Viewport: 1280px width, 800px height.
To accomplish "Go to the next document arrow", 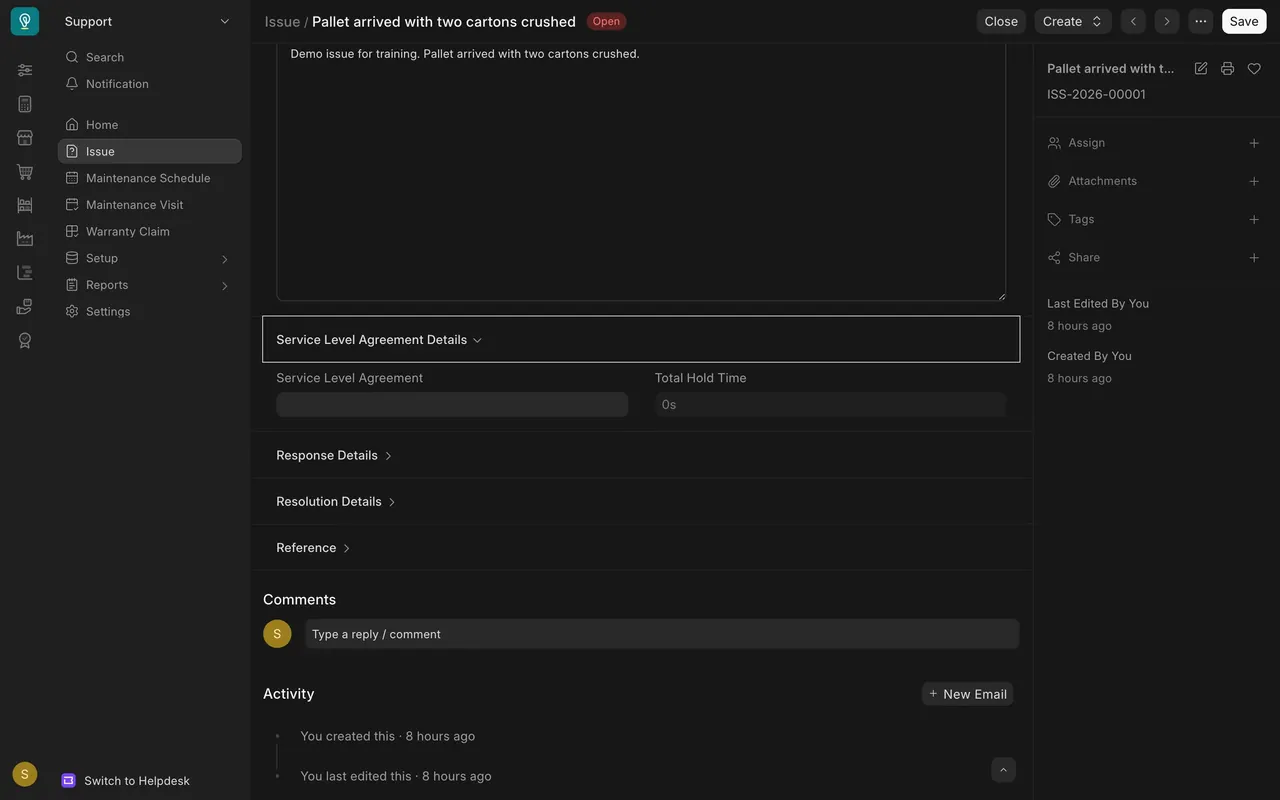I will click(1167, 21).
